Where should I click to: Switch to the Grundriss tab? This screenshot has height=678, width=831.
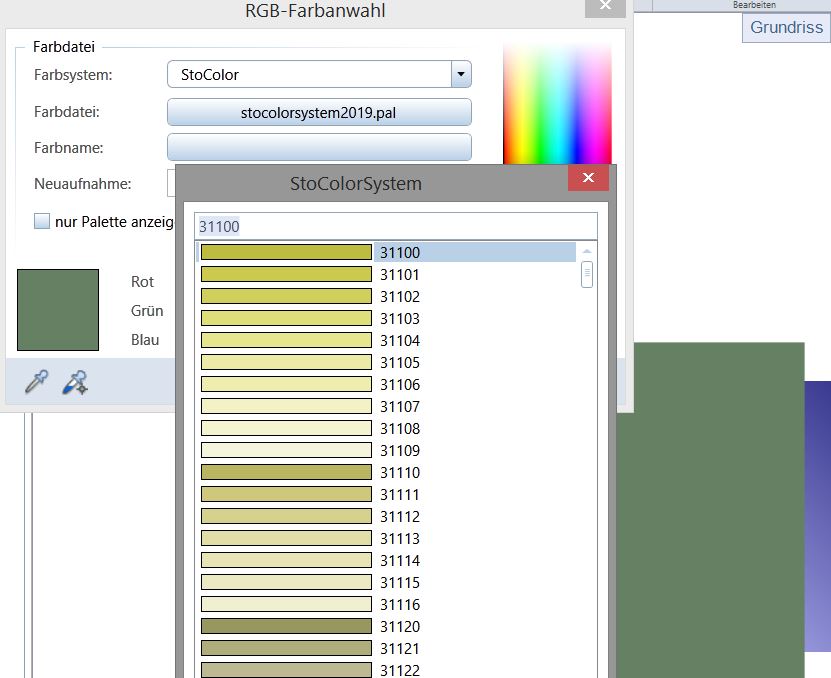click(x=786, y=27)
